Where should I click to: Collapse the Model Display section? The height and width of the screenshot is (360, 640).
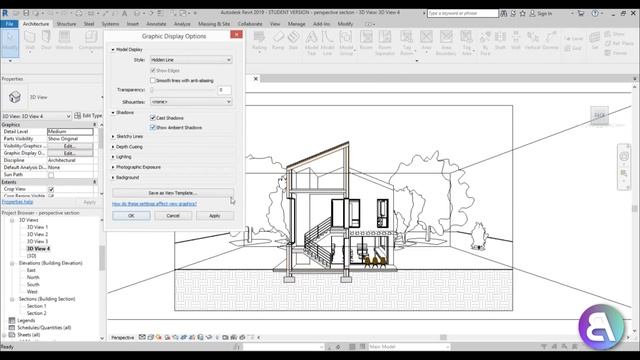click(x=113, y=49)
